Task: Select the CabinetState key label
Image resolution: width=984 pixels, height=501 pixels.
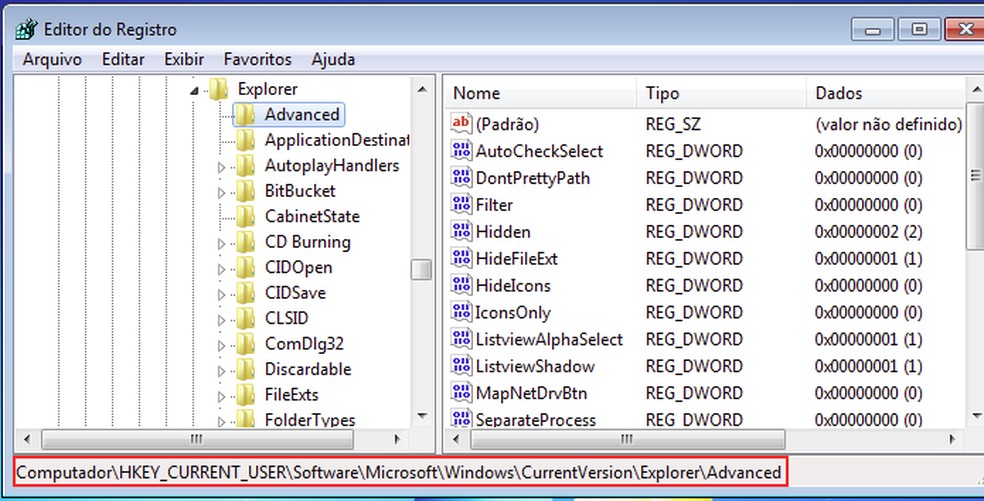Action: 312,217
